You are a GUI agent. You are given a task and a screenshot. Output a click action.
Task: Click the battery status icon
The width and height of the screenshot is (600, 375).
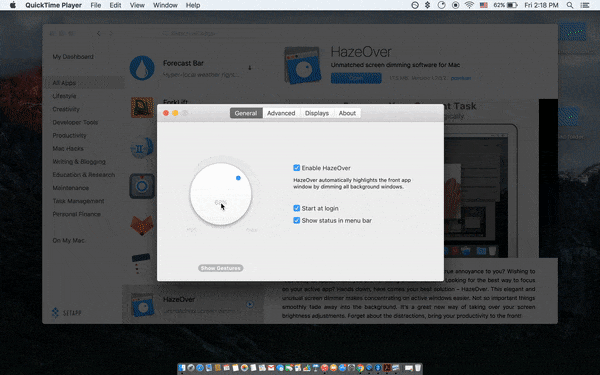[x=512, y=5]
